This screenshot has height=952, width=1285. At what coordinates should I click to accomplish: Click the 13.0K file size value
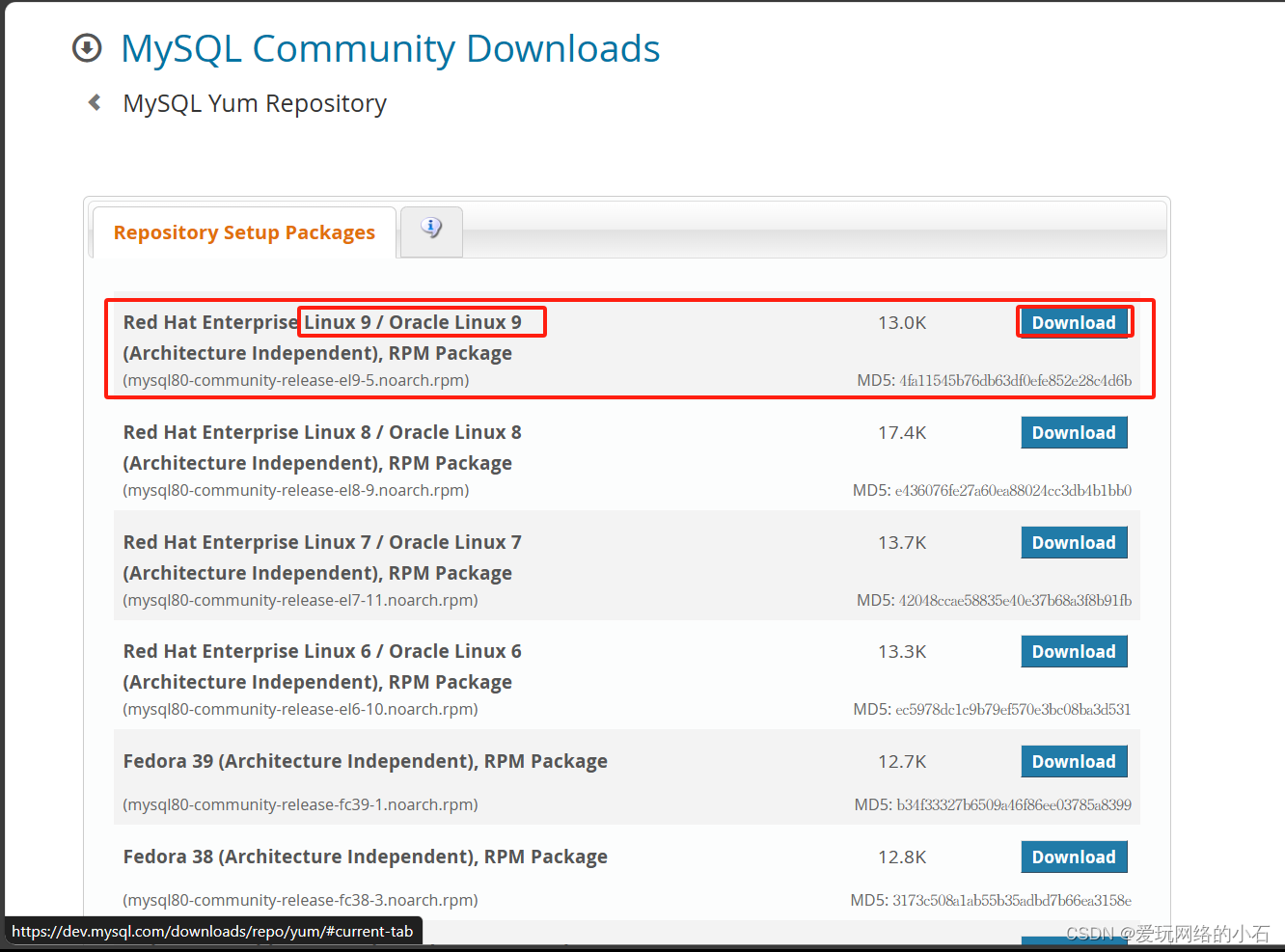[902, 323]
